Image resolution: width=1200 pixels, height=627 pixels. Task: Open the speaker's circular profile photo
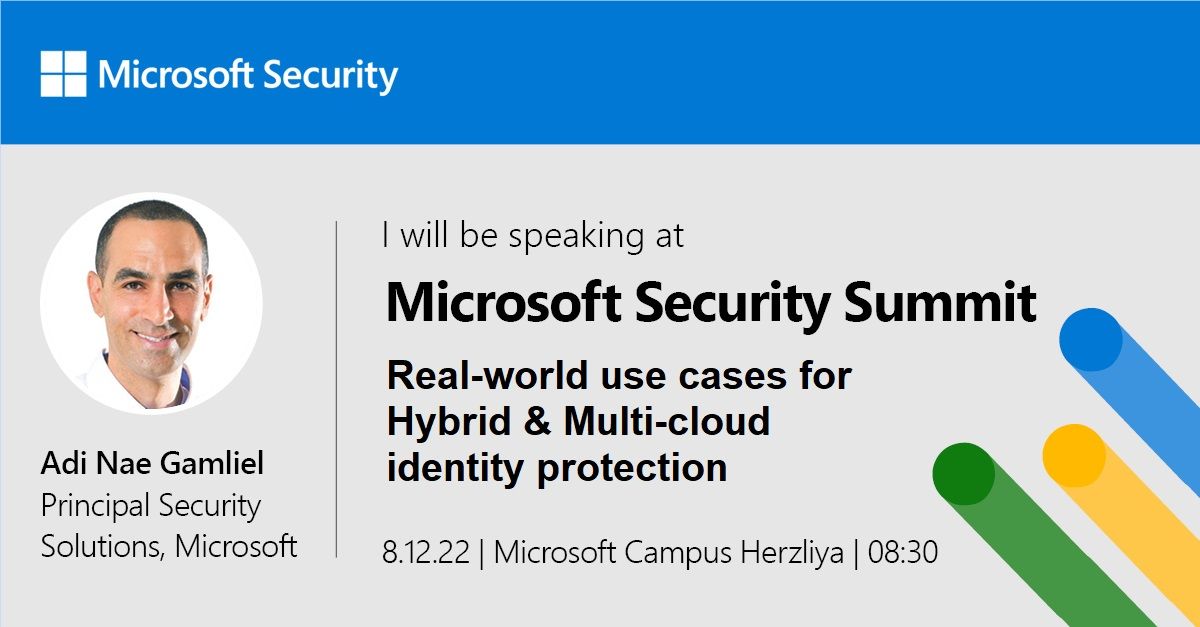151,304
